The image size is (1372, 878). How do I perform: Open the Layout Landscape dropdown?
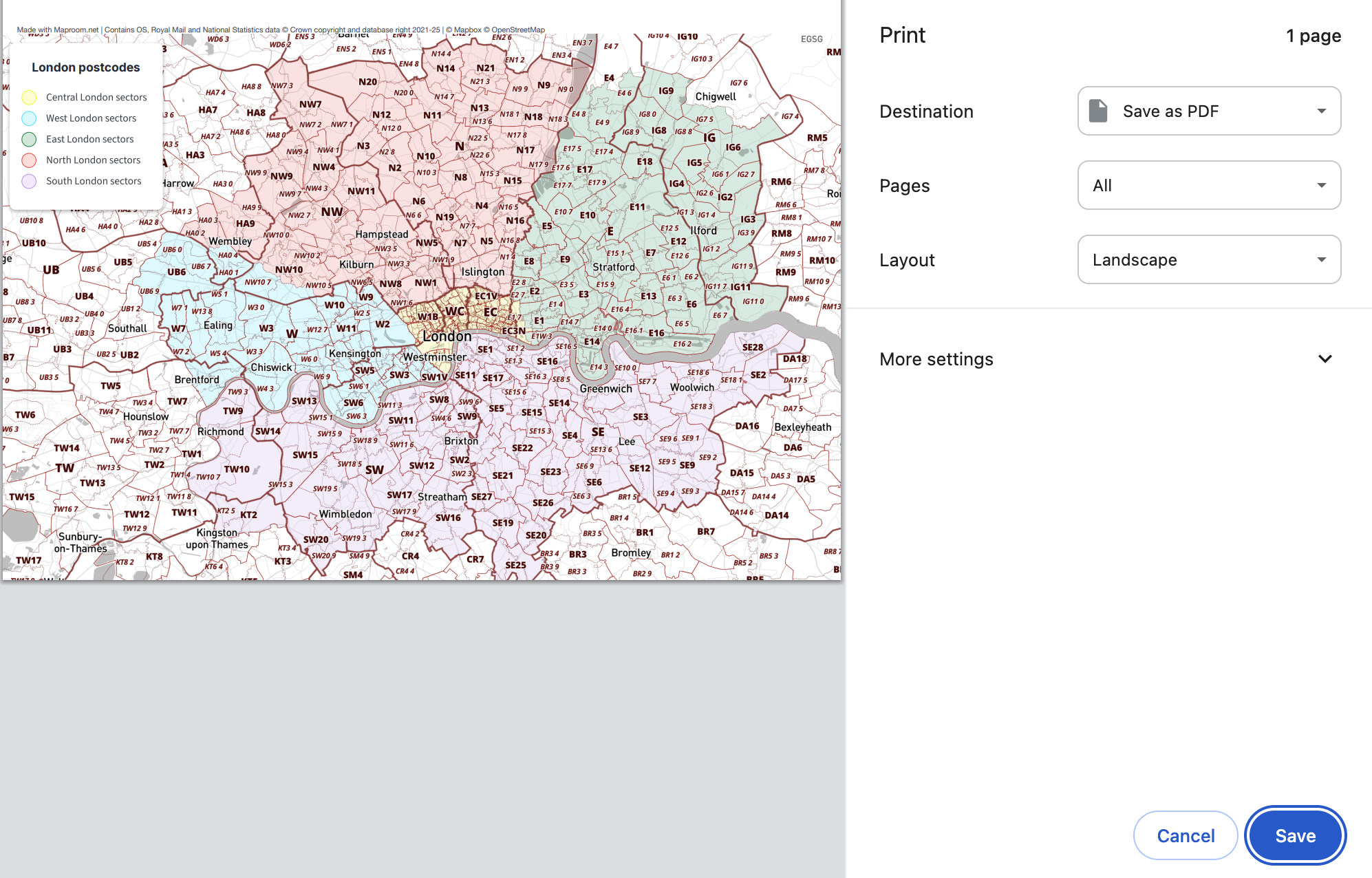[1208, 259]
